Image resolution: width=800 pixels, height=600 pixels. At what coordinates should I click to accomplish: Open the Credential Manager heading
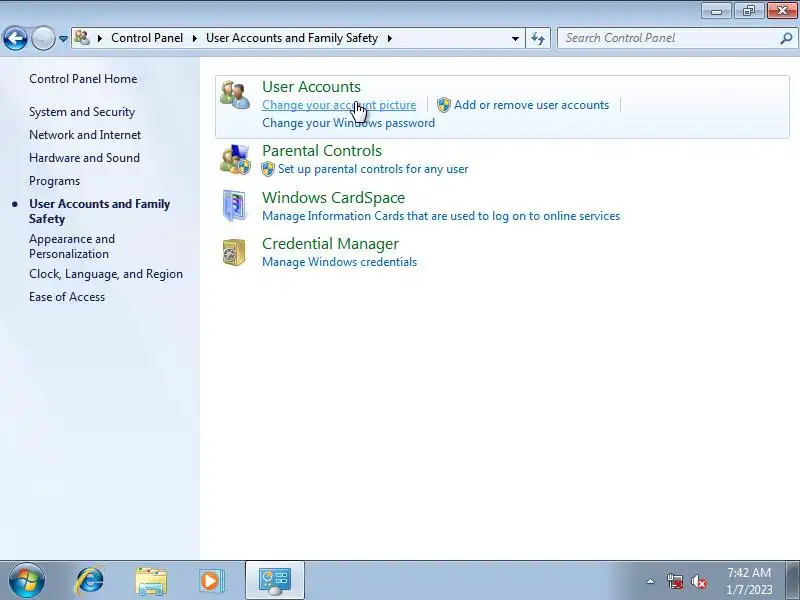pos(331,244)
